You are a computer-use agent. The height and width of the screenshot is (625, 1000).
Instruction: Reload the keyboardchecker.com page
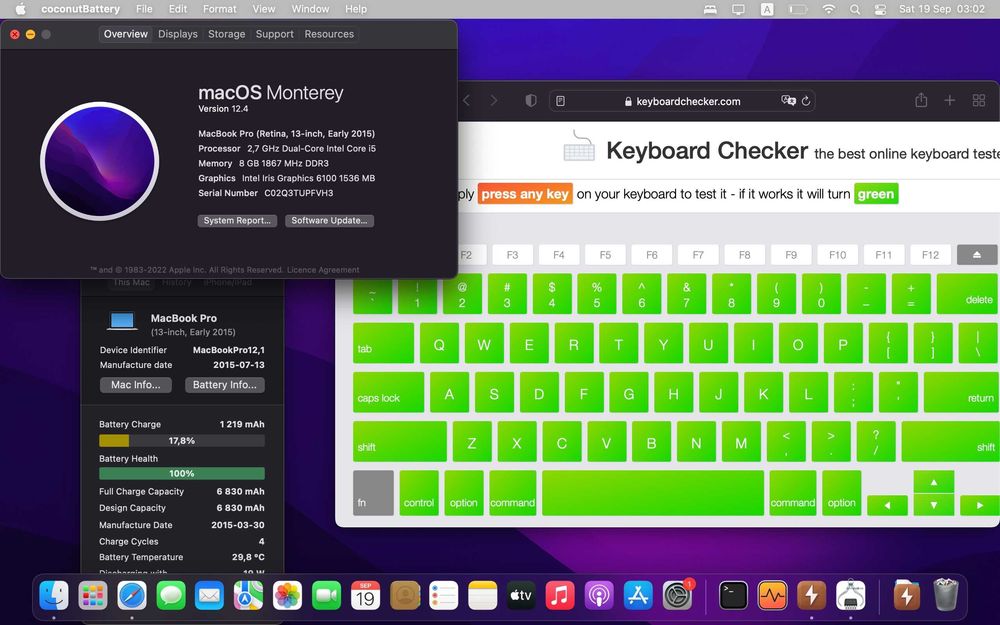[x=806, y=101]
